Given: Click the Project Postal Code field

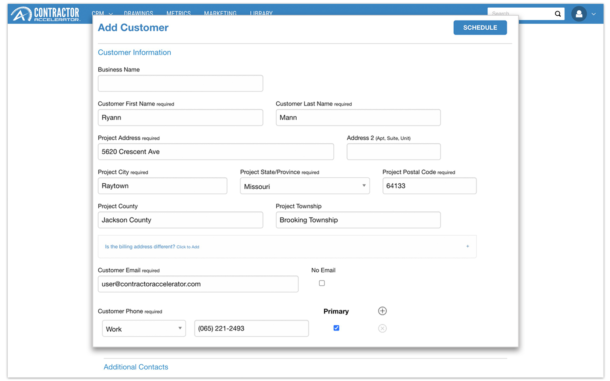Looking at the screenshot, I should (429, 186).
